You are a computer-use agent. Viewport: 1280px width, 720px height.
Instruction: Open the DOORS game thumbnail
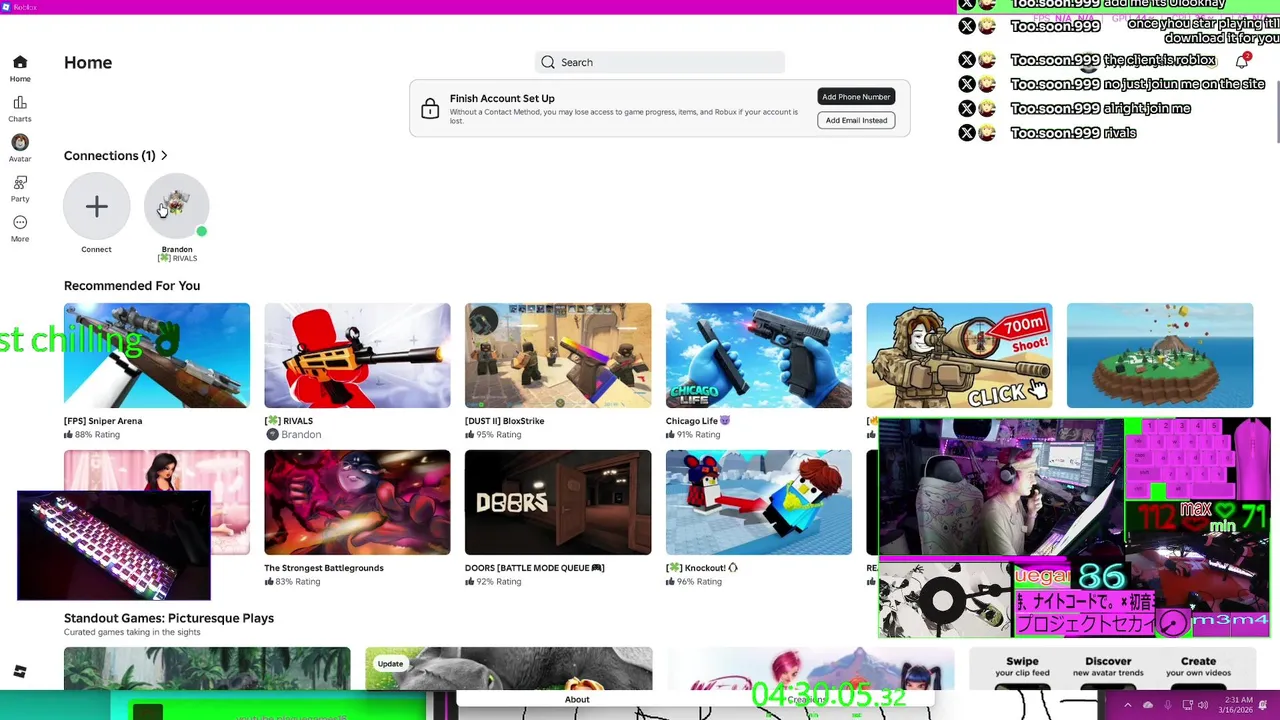pos(558,502)
